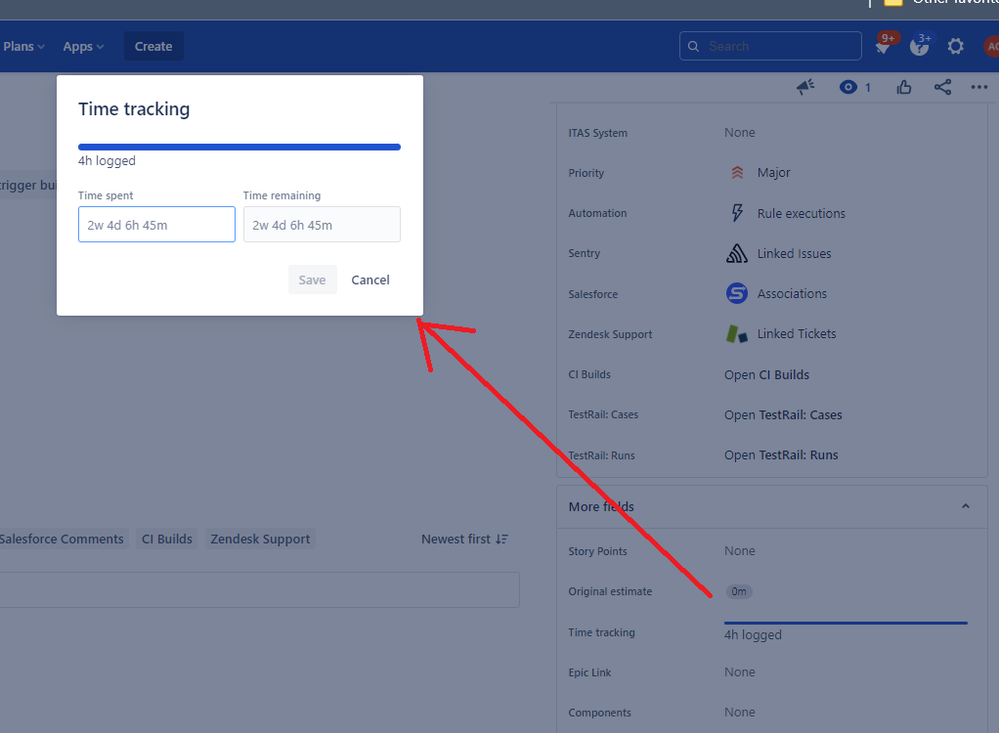Click the Search input box

click(770, 47)
